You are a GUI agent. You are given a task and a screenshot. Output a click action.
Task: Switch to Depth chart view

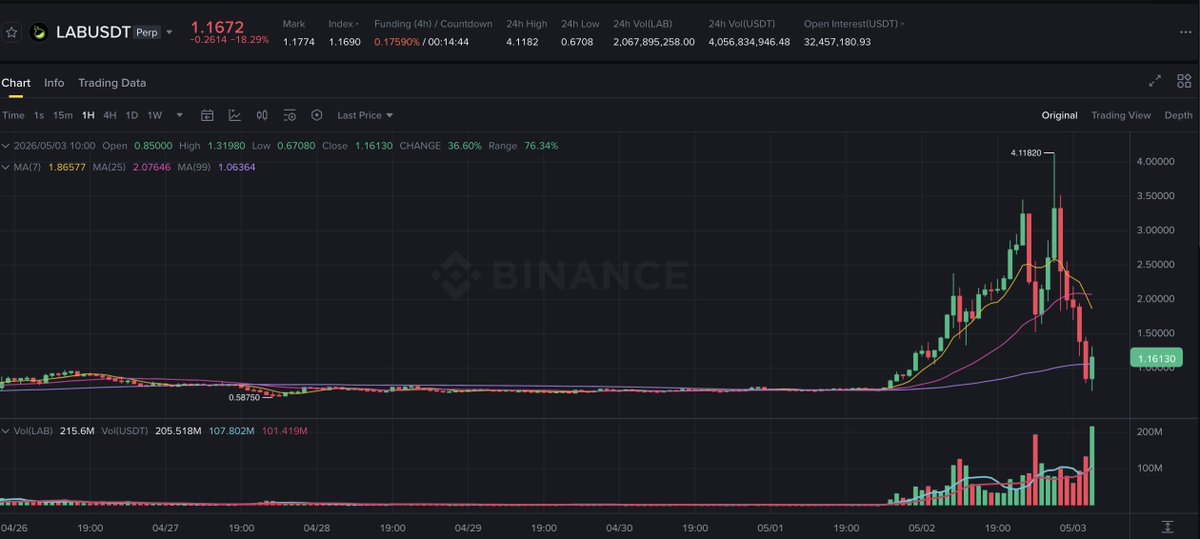coord(1178,115)
